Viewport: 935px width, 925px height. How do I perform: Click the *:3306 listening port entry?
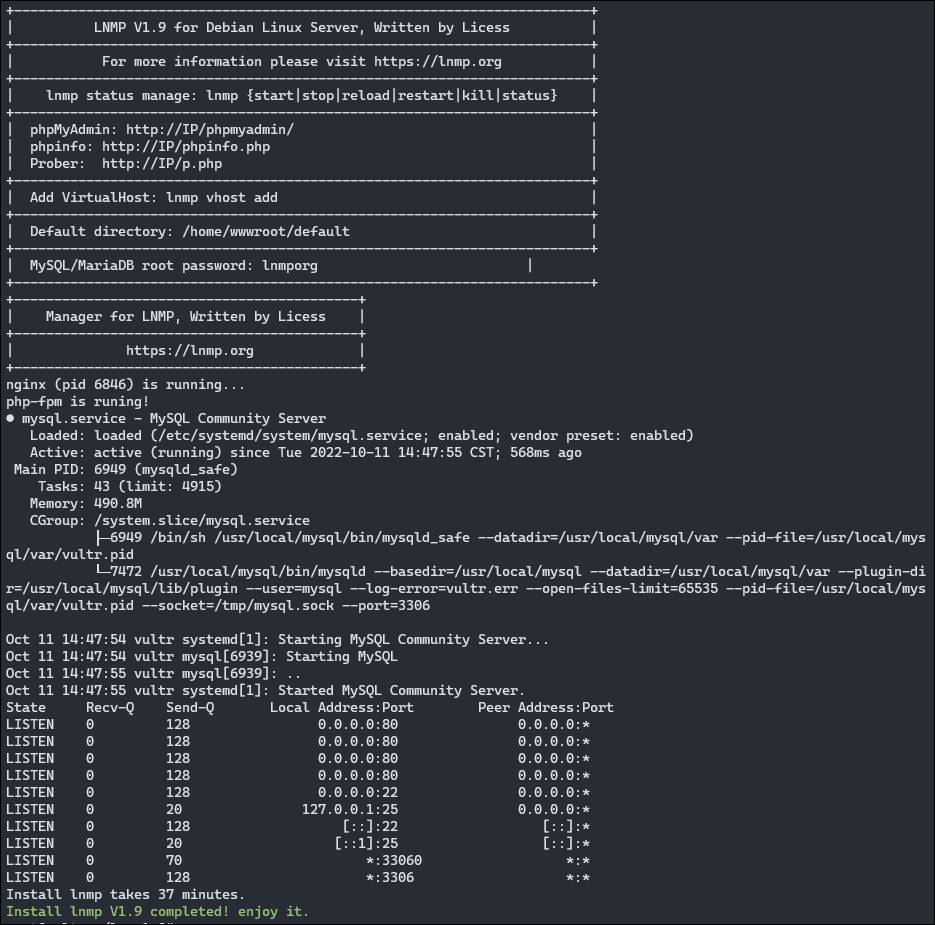point(390,878)
